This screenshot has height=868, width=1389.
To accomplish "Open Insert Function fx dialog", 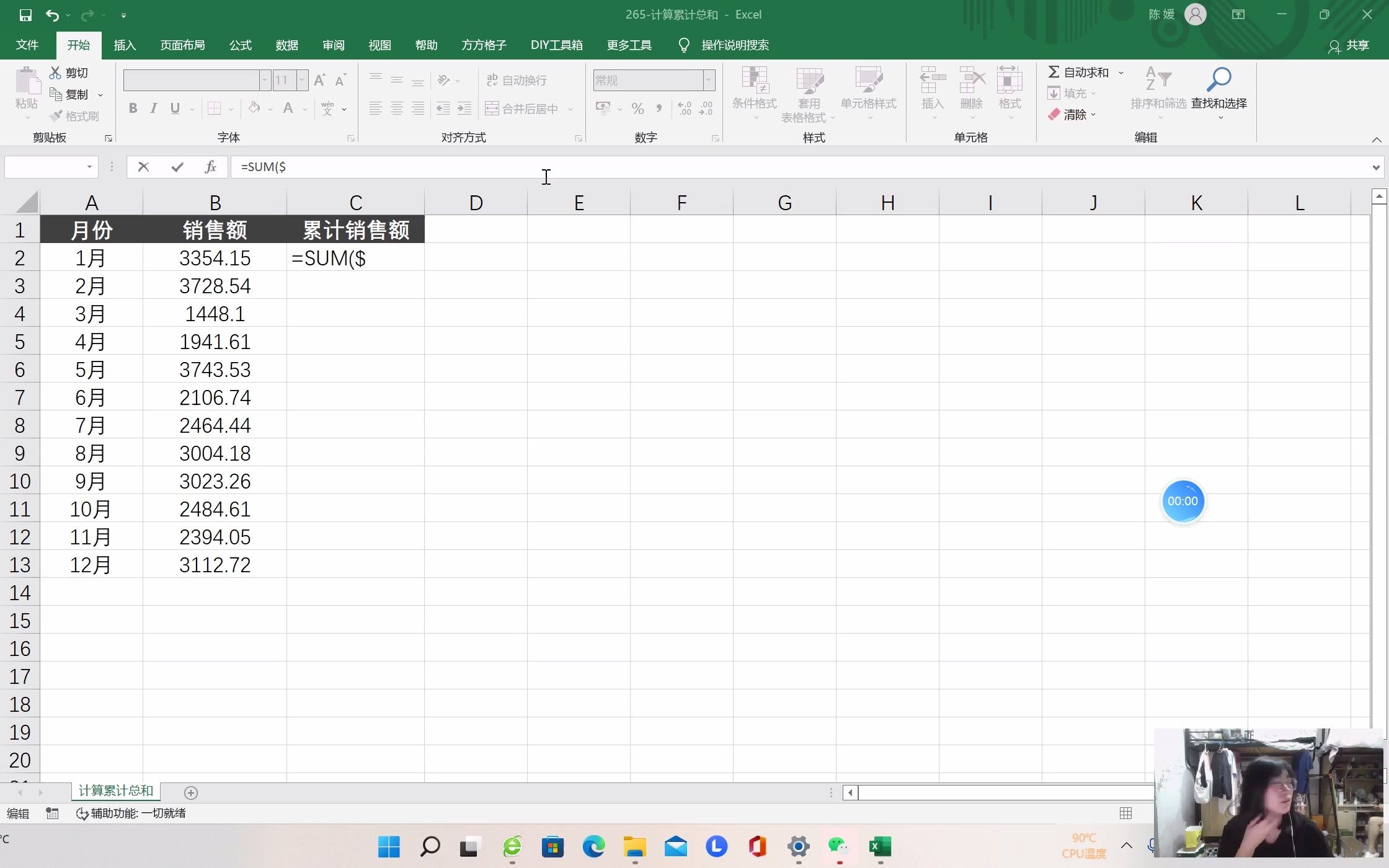I will point(210,167).
